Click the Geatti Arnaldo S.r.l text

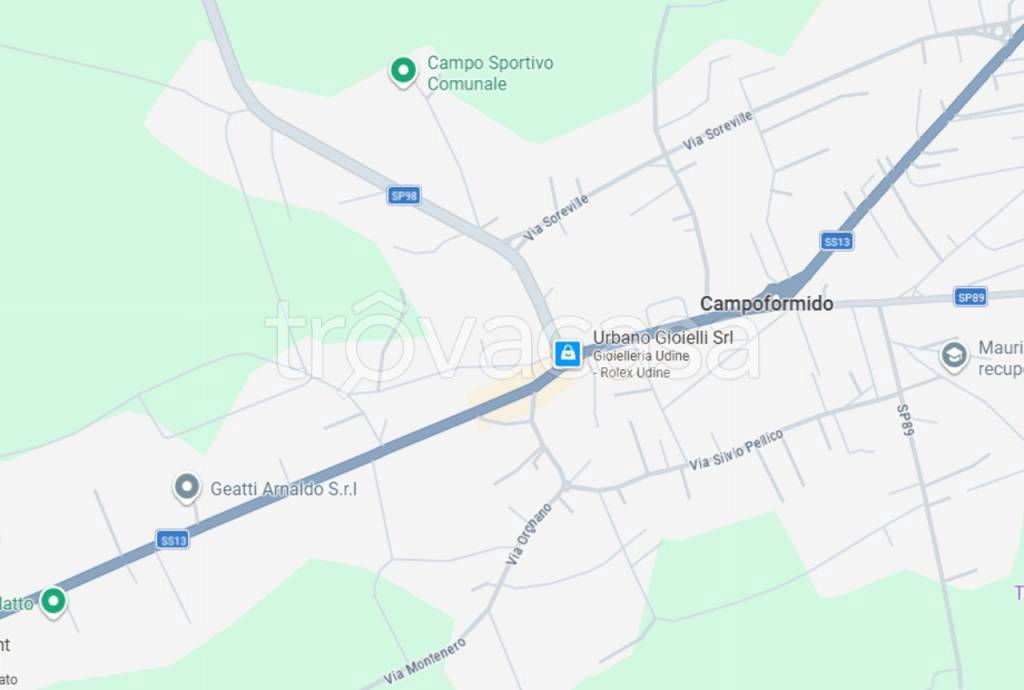pyautogui.click(x=283, y=489)
